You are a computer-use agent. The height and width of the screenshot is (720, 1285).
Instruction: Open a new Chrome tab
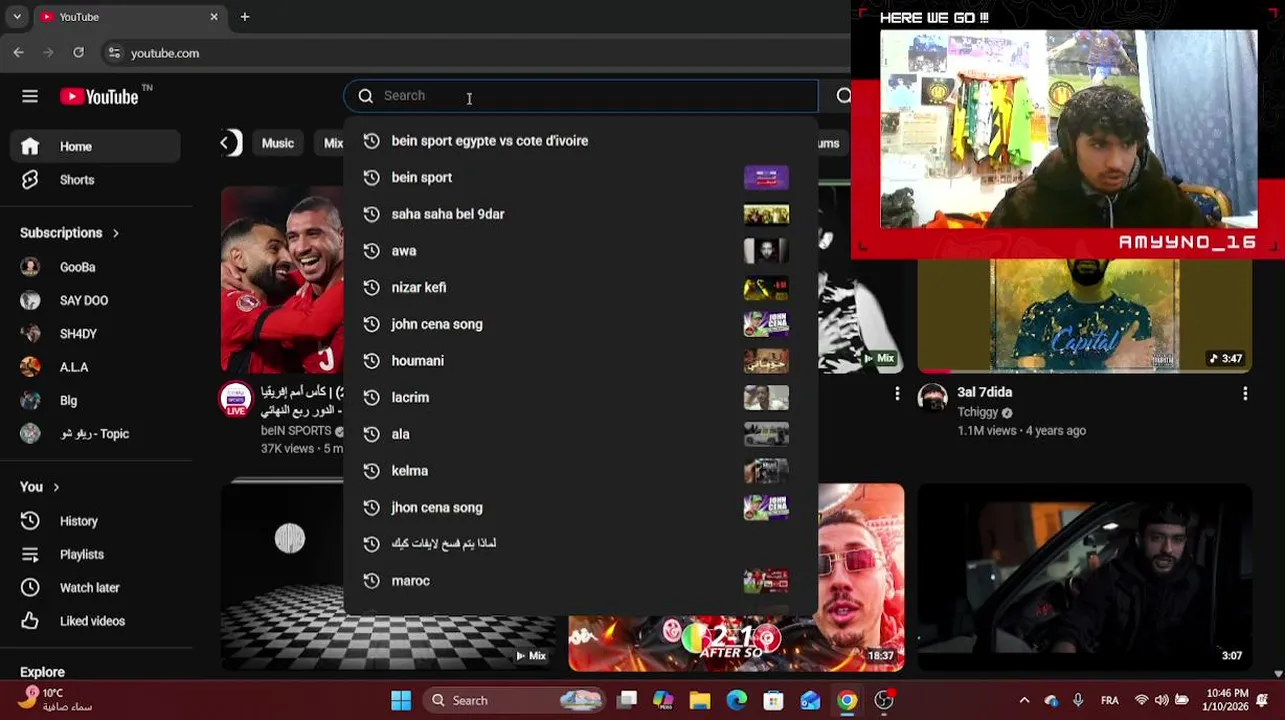245,17
